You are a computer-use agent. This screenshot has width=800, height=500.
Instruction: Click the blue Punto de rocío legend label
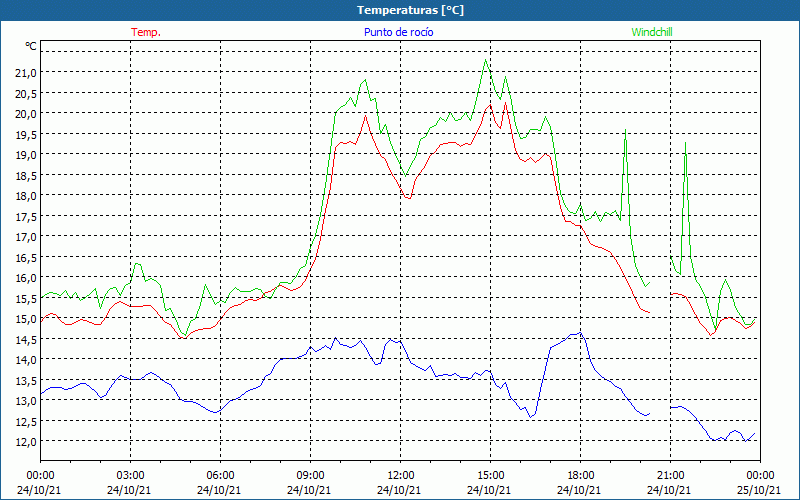point(398,32)
